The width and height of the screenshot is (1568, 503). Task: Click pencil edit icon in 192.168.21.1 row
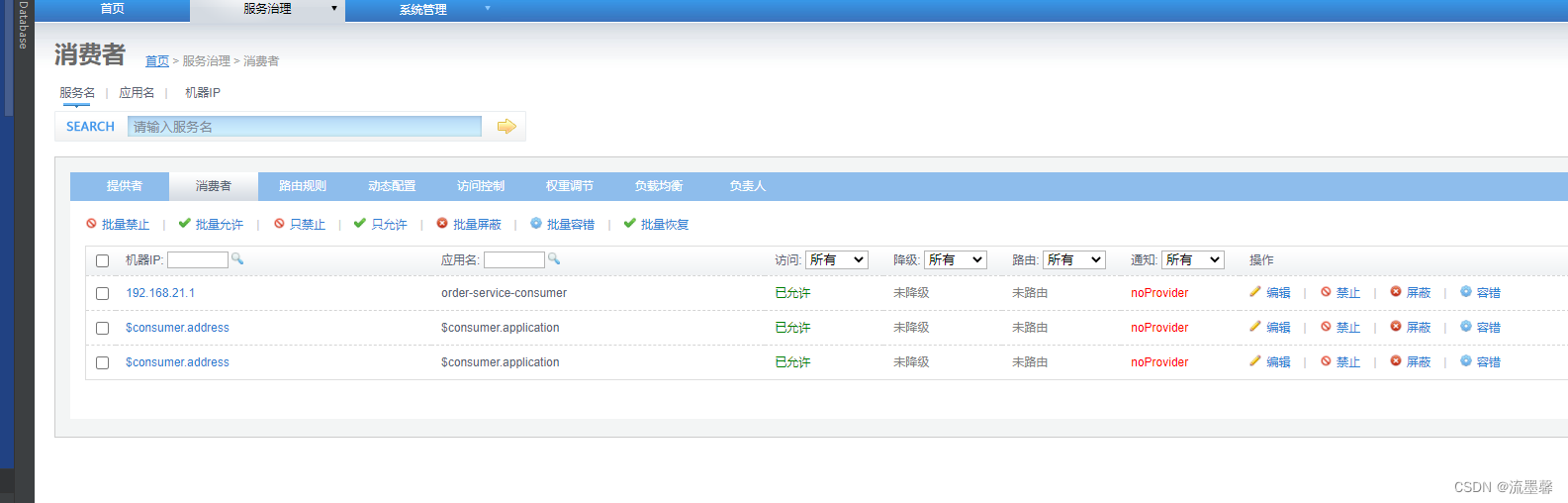[x=1255, y=292]
